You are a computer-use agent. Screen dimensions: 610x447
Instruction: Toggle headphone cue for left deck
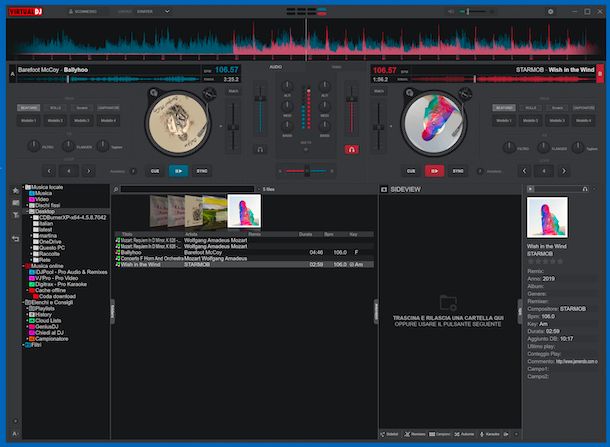[x=260, y=149]
